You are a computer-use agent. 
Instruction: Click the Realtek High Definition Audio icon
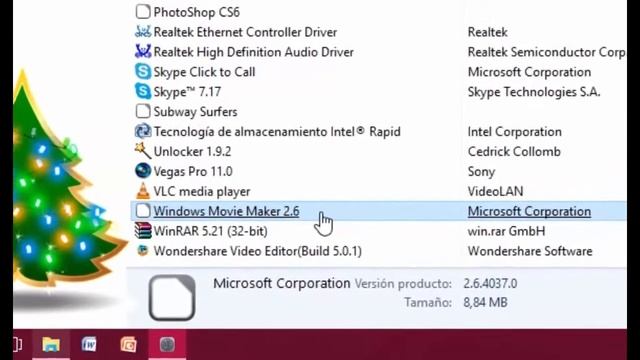click(x=143, y=51)
